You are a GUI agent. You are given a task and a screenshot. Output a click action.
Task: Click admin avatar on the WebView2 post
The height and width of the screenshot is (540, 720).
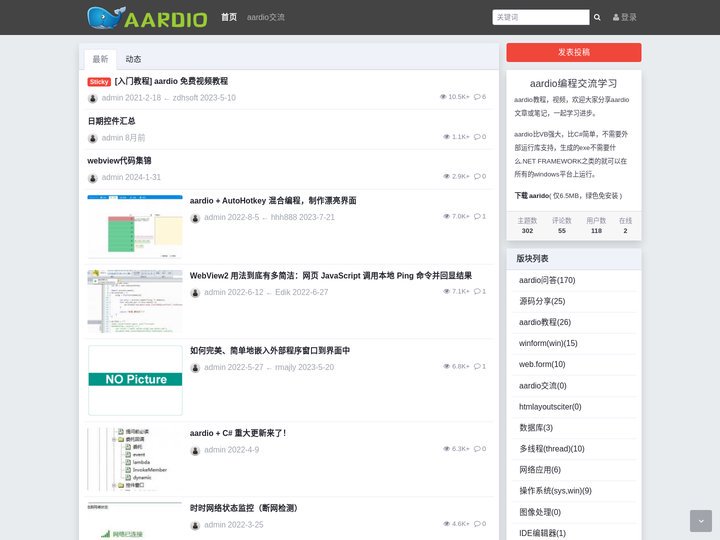(195, 293)
